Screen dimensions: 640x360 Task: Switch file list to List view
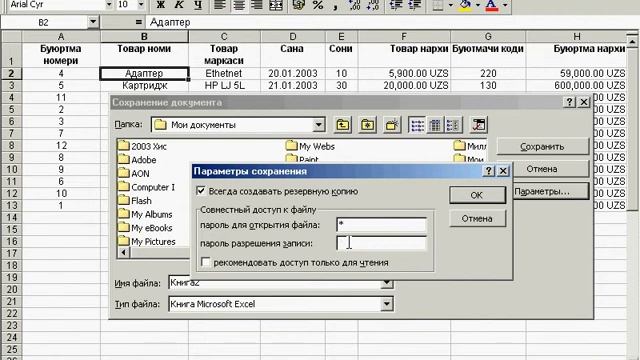pyautogui.click(x=417, y=125)
